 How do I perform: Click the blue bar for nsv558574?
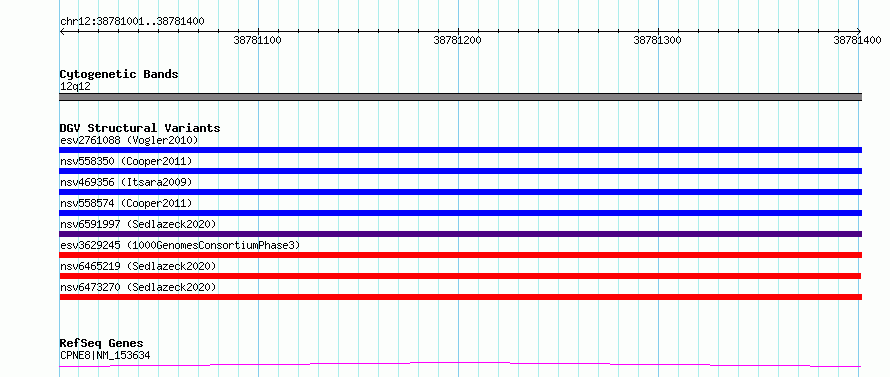click(461, 213)
